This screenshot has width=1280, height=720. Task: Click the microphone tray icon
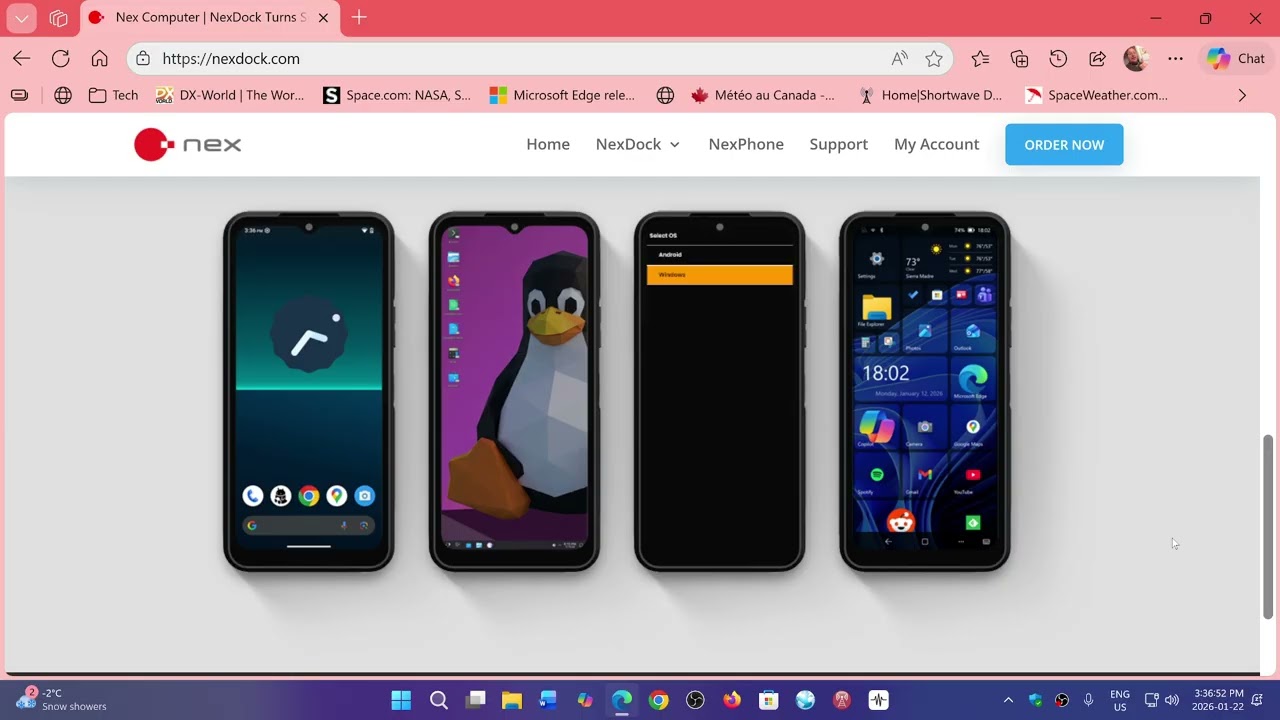1089,700
